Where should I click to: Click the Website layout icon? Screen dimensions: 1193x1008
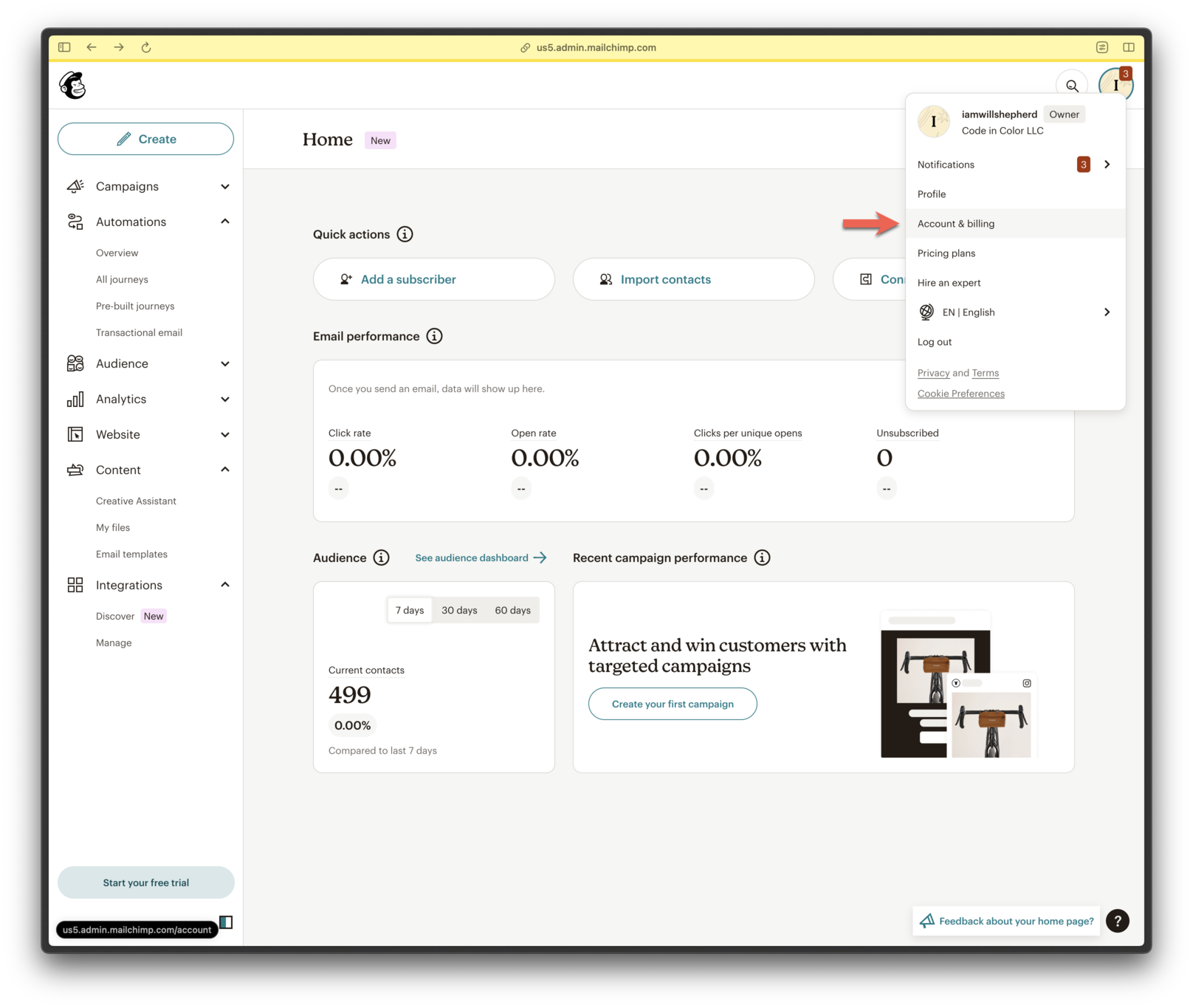pyautogui.click(x=75, y=434)
